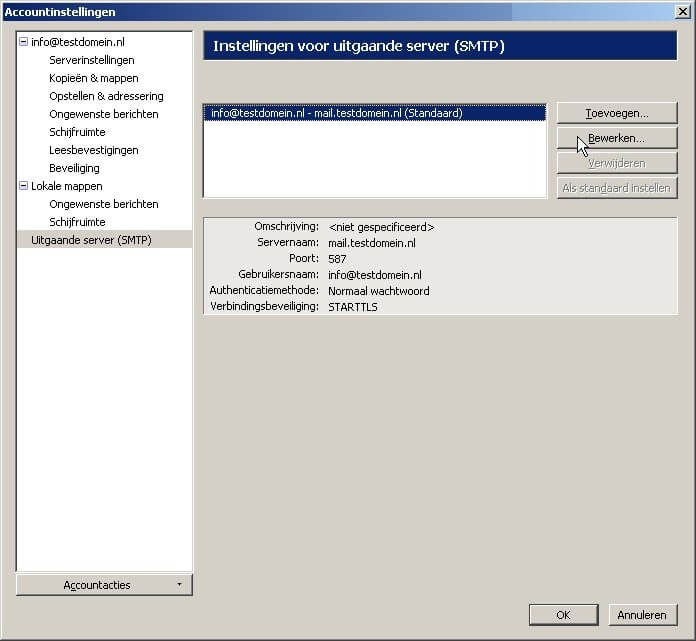Click the Gebruikersnaam value info@testdomein.nl
The height and width of the screenshot is (641, 696).
pyautogui.click(x=375, y=275)
